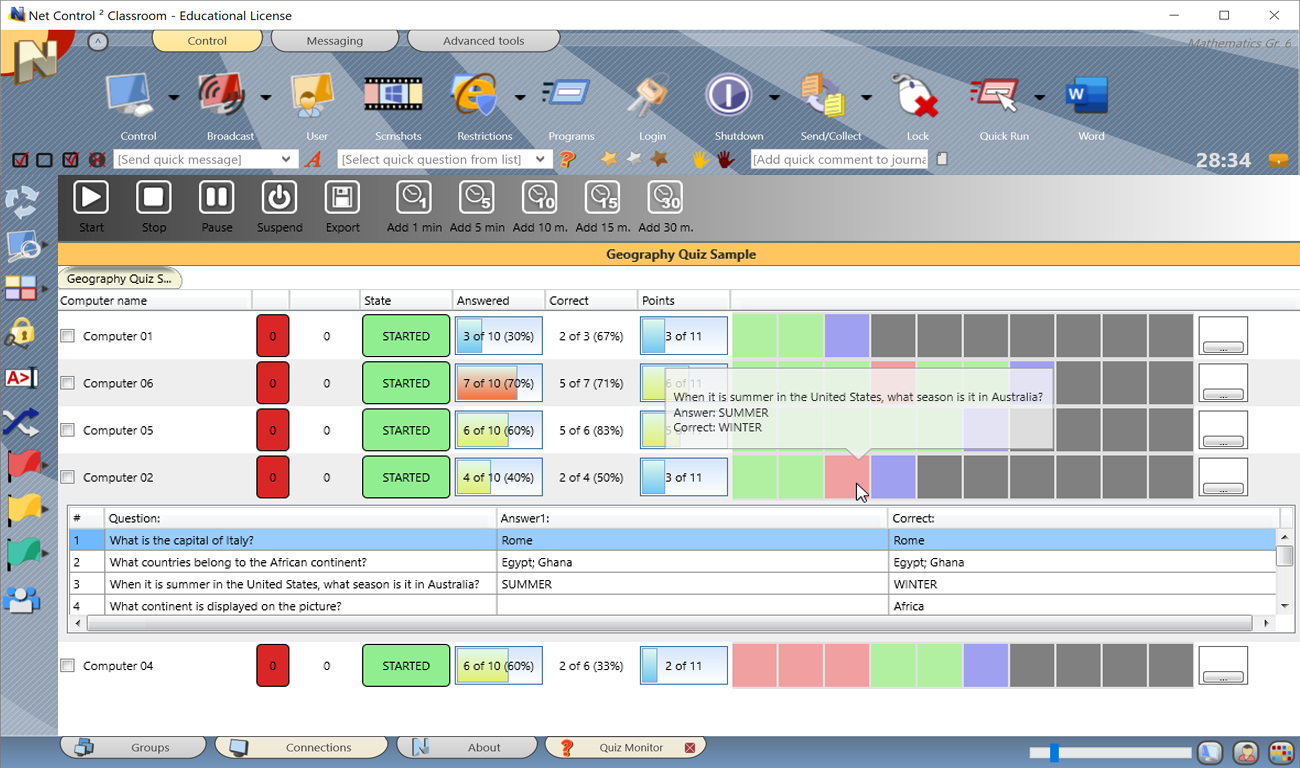Click the shuffle arrows sidebar icon
This screenshot has width=1300, height=768.
click(20, 423)
